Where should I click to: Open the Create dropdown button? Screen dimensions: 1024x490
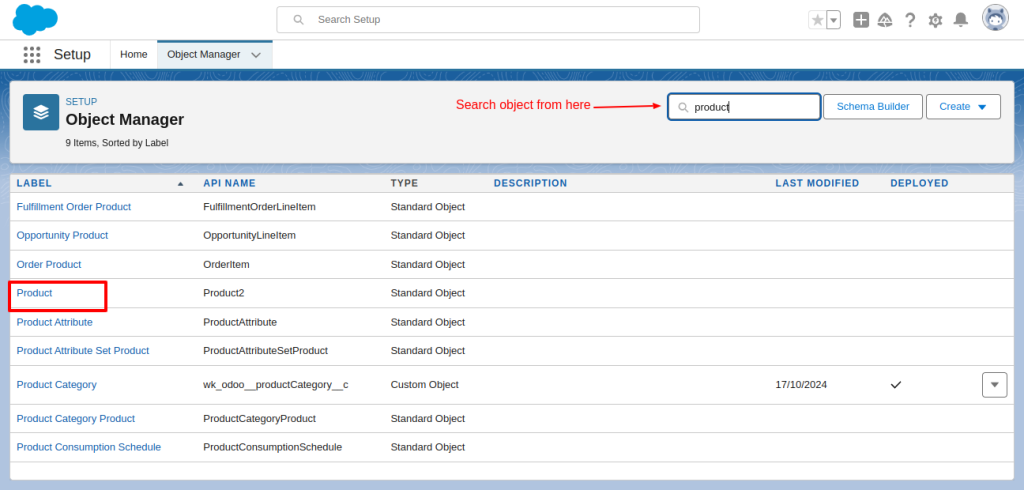tap(963, 106)
